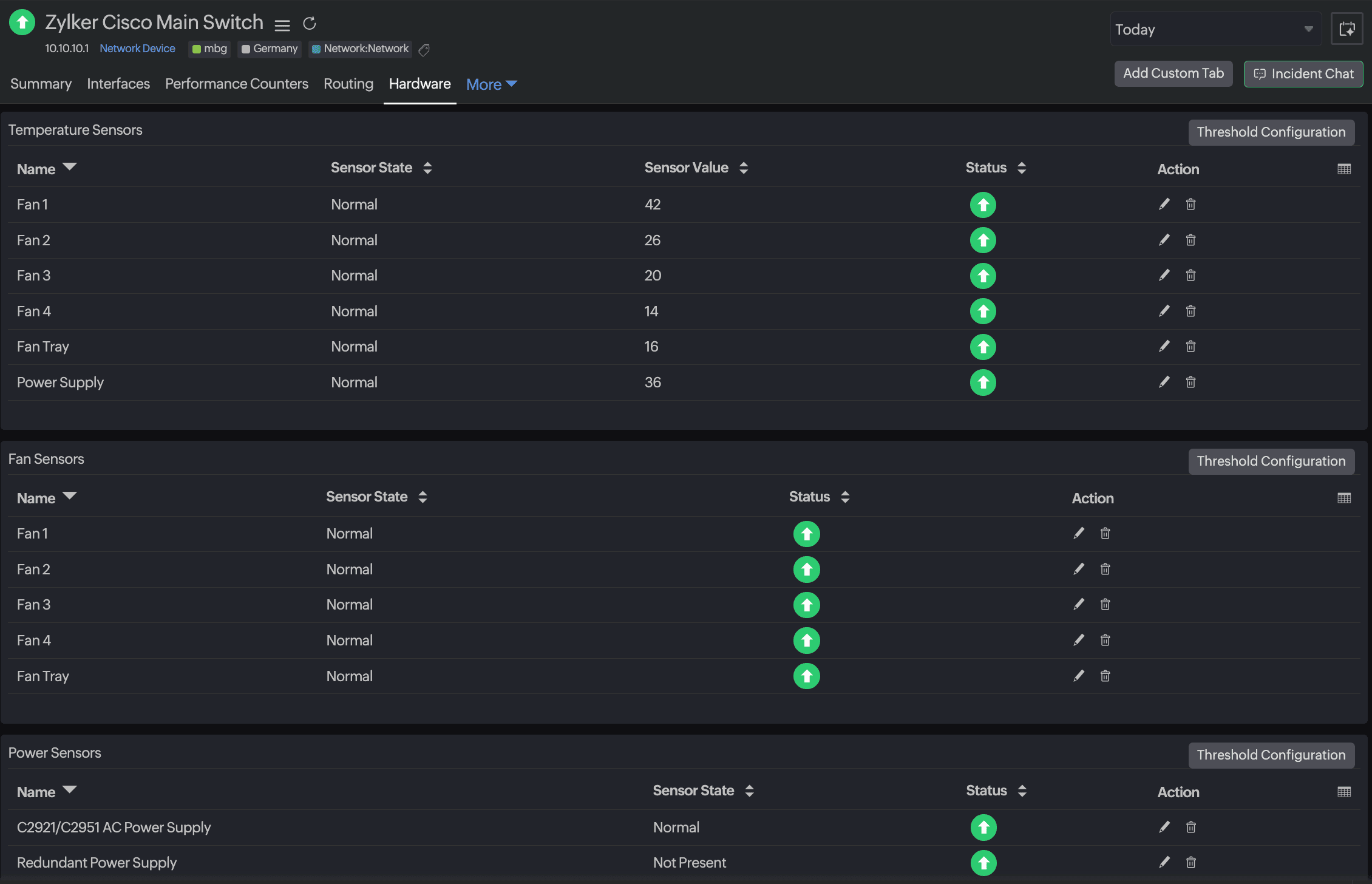Screen dimensions: 1372x884
Task: Open column chooser for Fan Sensors table
Action: click(1344, 498)
